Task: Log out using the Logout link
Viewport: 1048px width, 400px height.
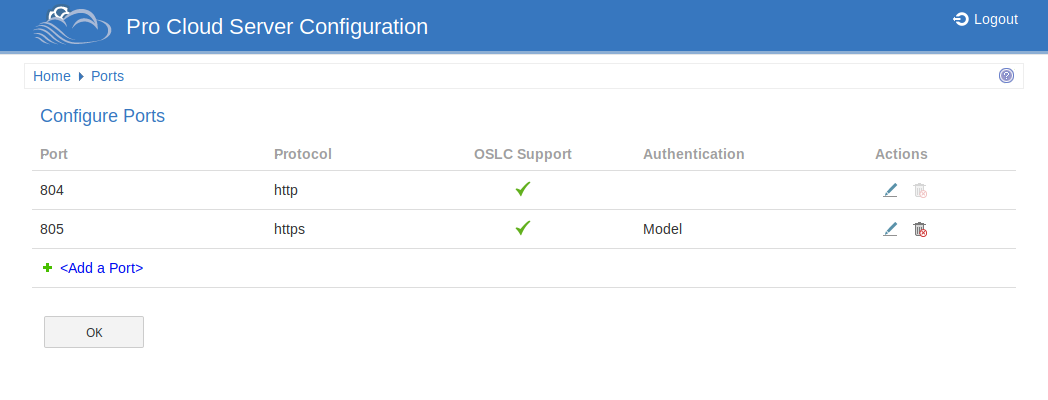Action: click(986, 19)
